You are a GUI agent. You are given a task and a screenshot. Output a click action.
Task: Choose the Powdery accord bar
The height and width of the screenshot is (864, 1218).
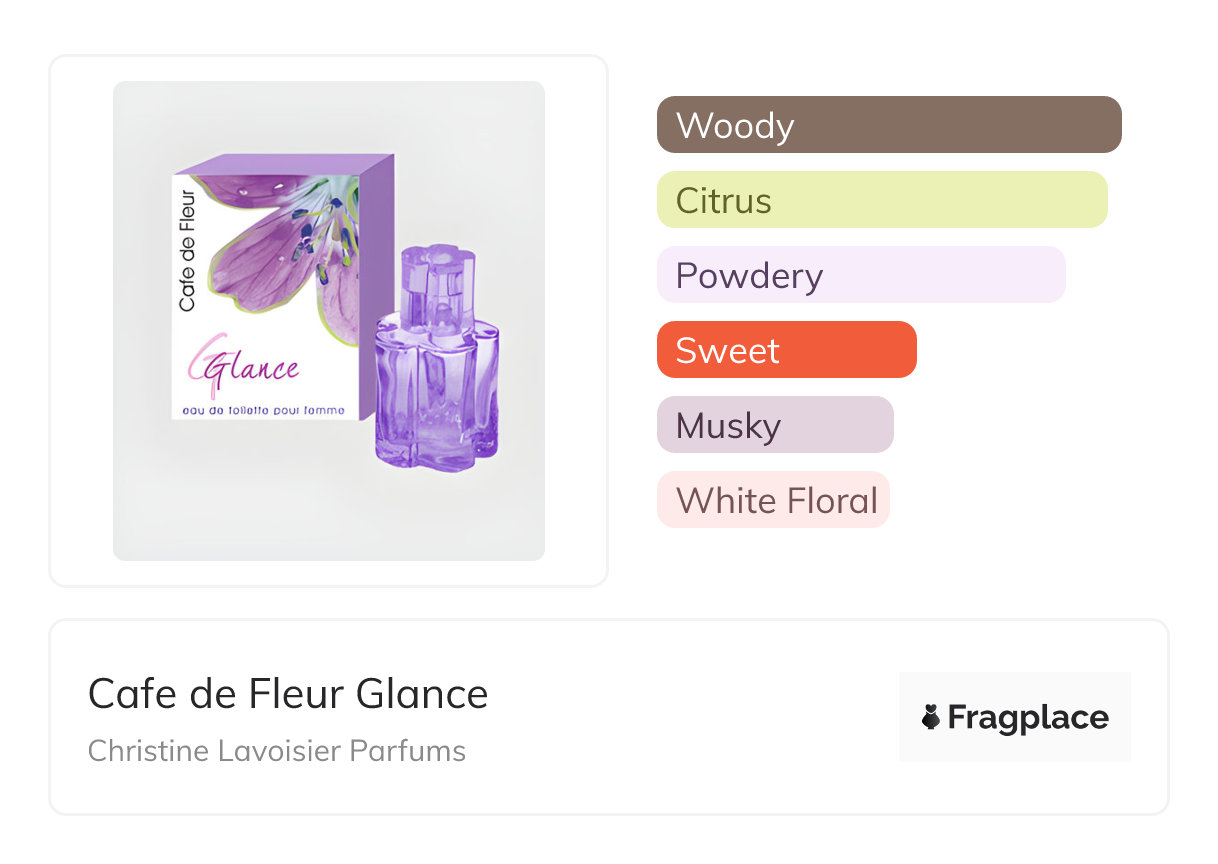click(x=861, y=275)
